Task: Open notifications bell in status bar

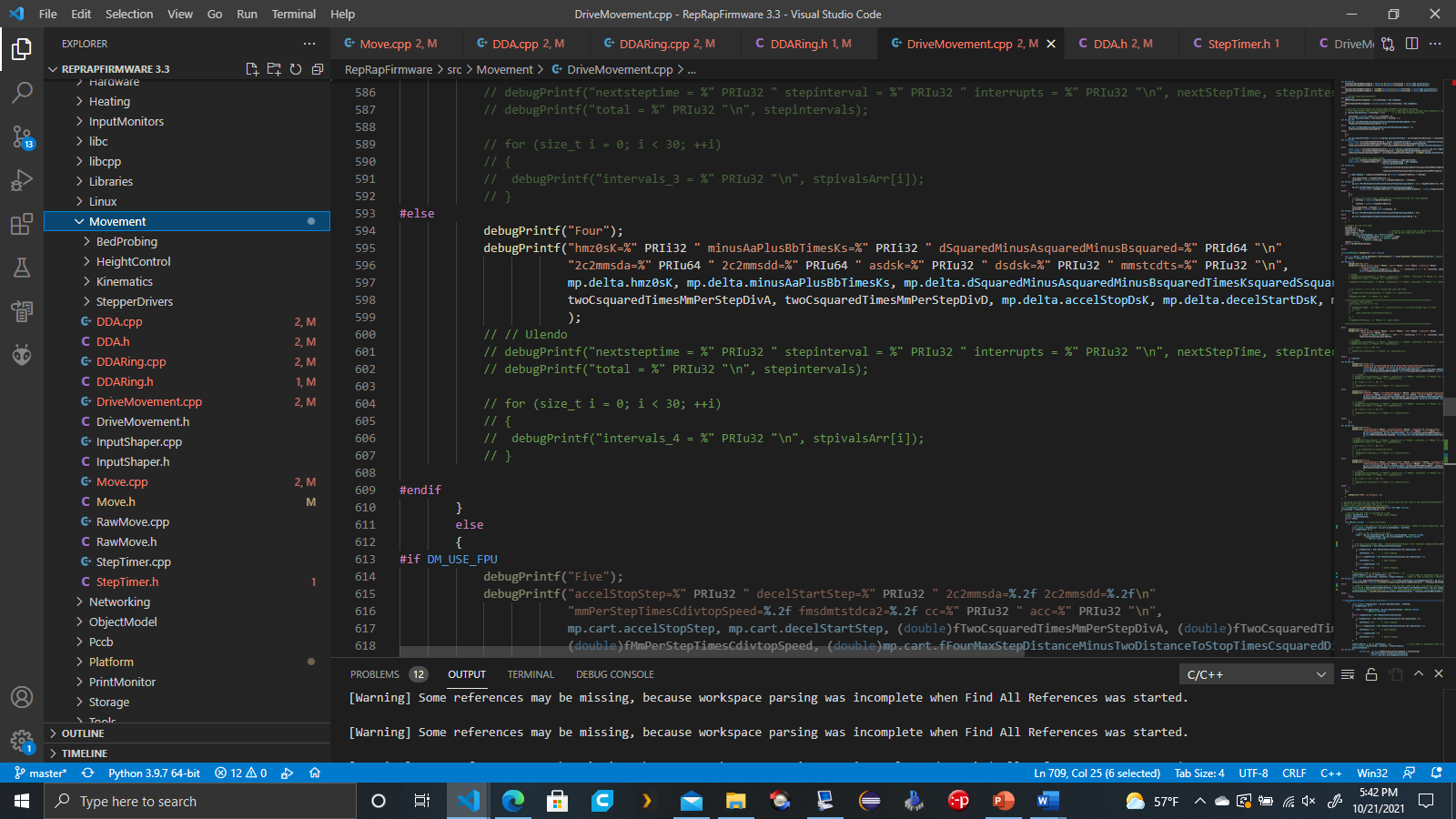Action: (x=1437, y=773)
